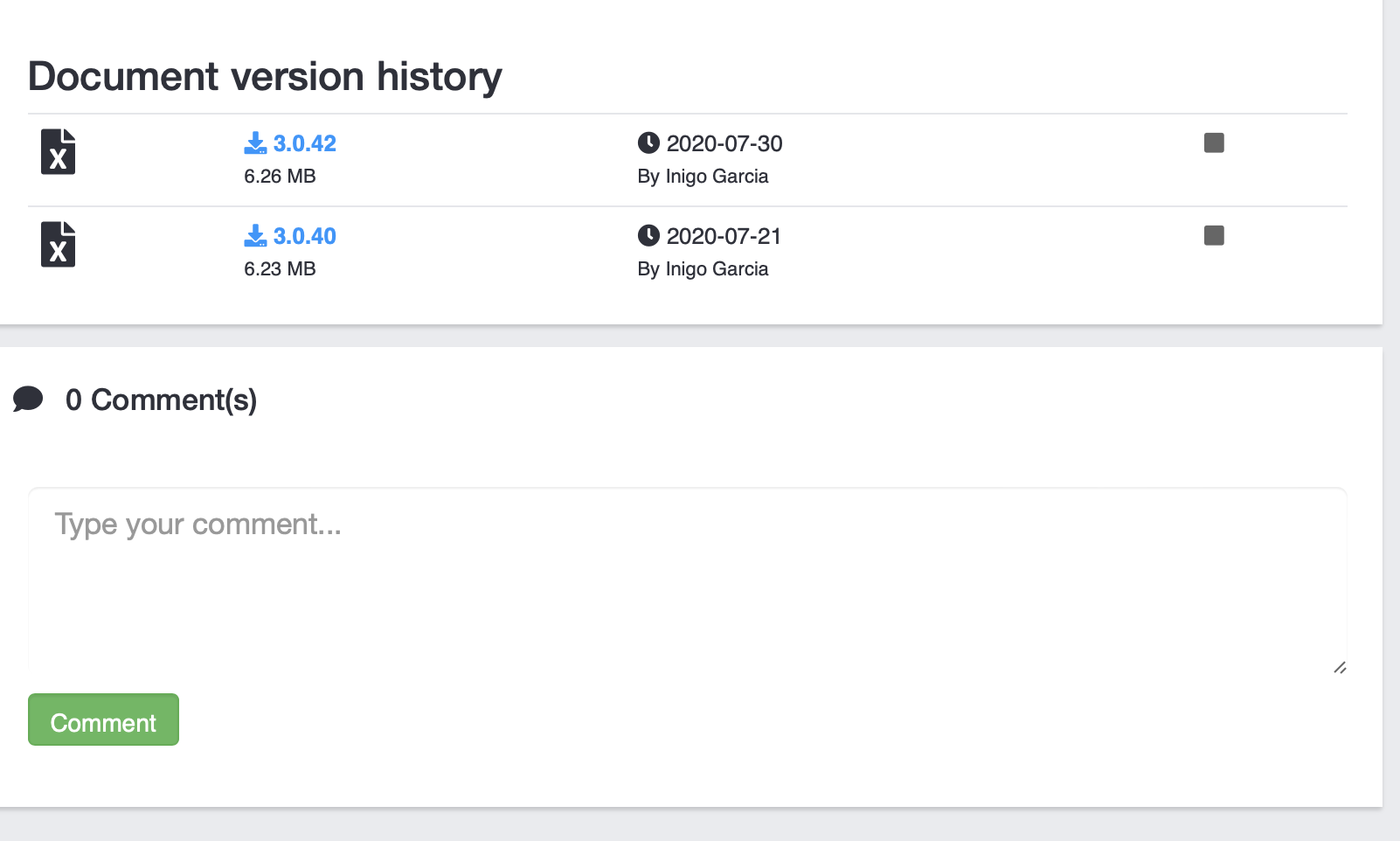The height and width of the screenshot is (841, 1400).
Task: Click the 'Document version history' heading
Action: coord(265,77)
